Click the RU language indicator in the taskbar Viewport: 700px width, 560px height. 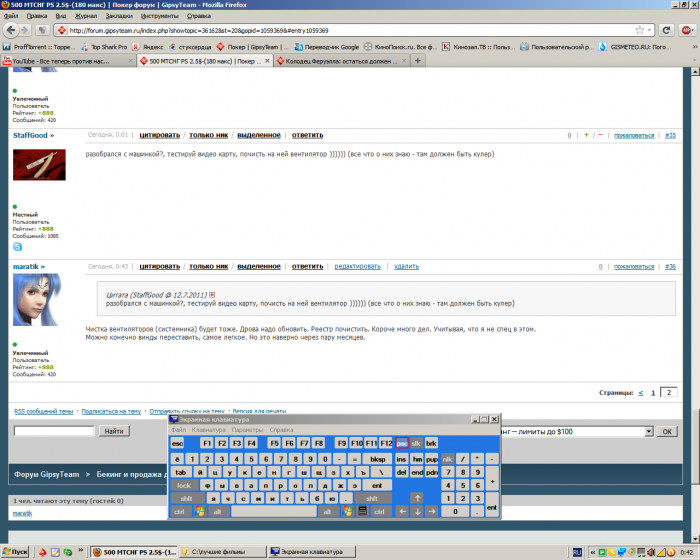coord(577,552)
